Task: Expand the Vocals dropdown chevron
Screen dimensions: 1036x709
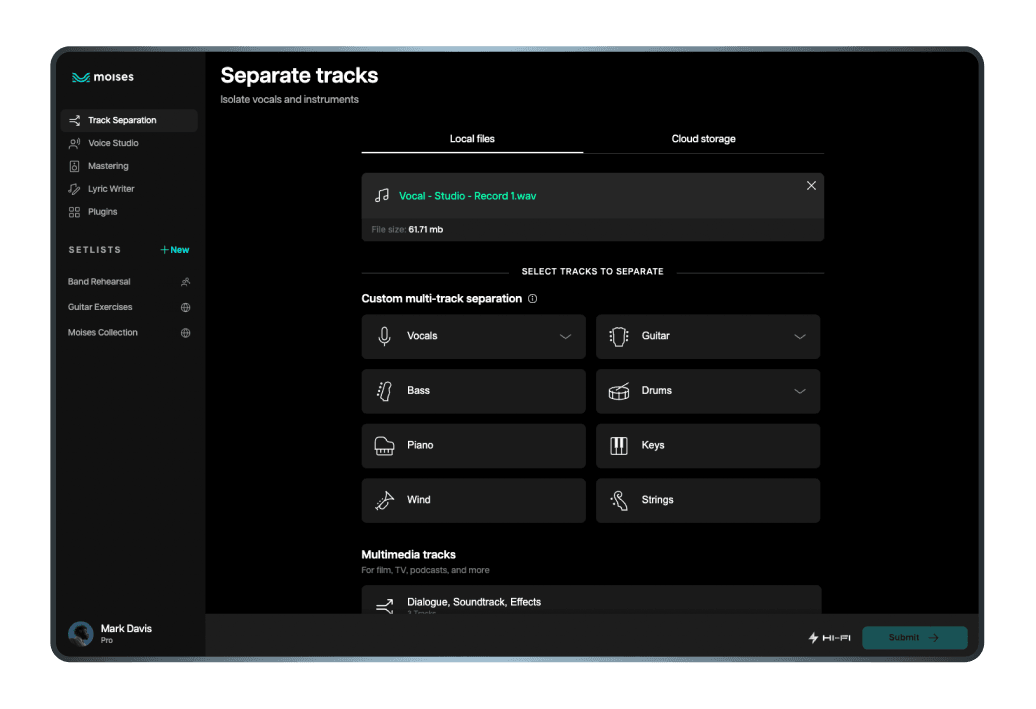Action: click(565, 337)
